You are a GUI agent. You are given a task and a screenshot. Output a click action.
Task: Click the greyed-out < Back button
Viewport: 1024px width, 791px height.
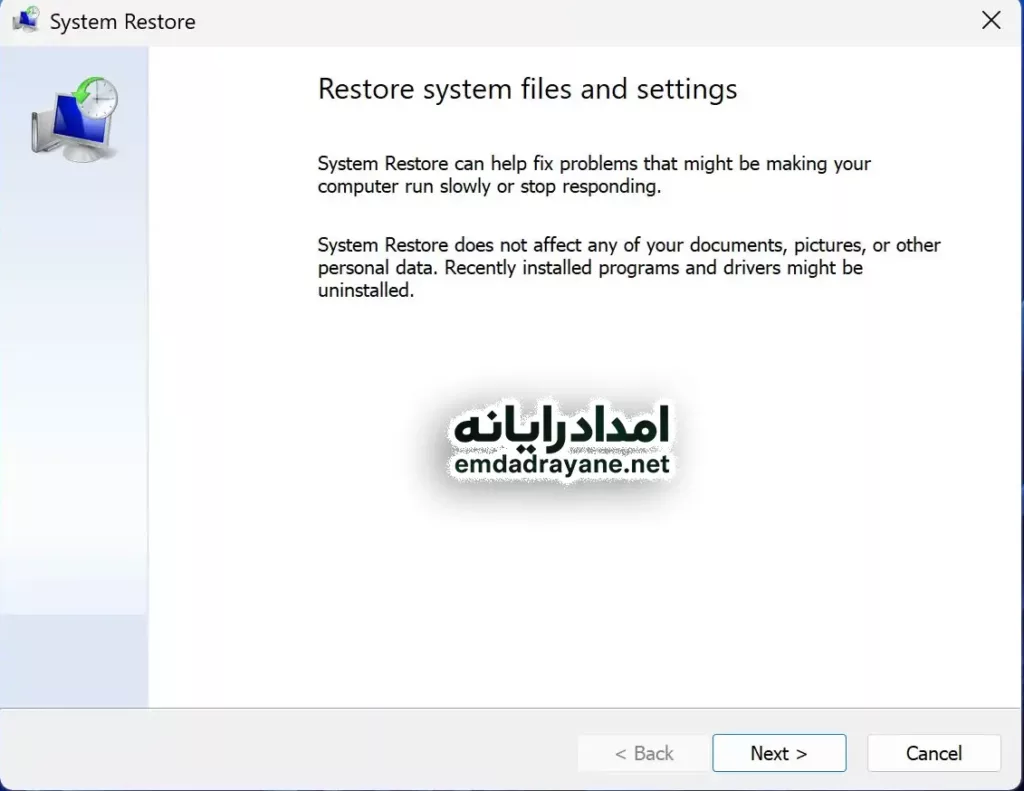[644, 753]
